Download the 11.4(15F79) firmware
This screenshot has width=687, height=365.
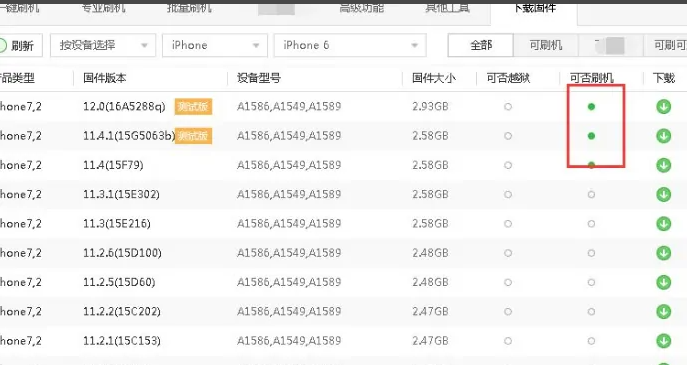664,165
